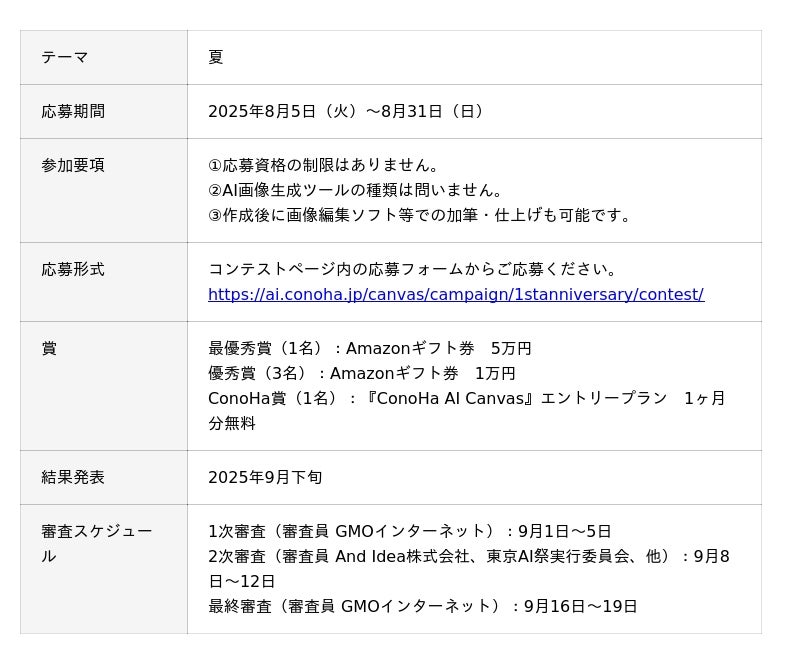Select the ConoHa賞 エントリープラン prize line
800x664 pixels.
[x=466, y=398]
